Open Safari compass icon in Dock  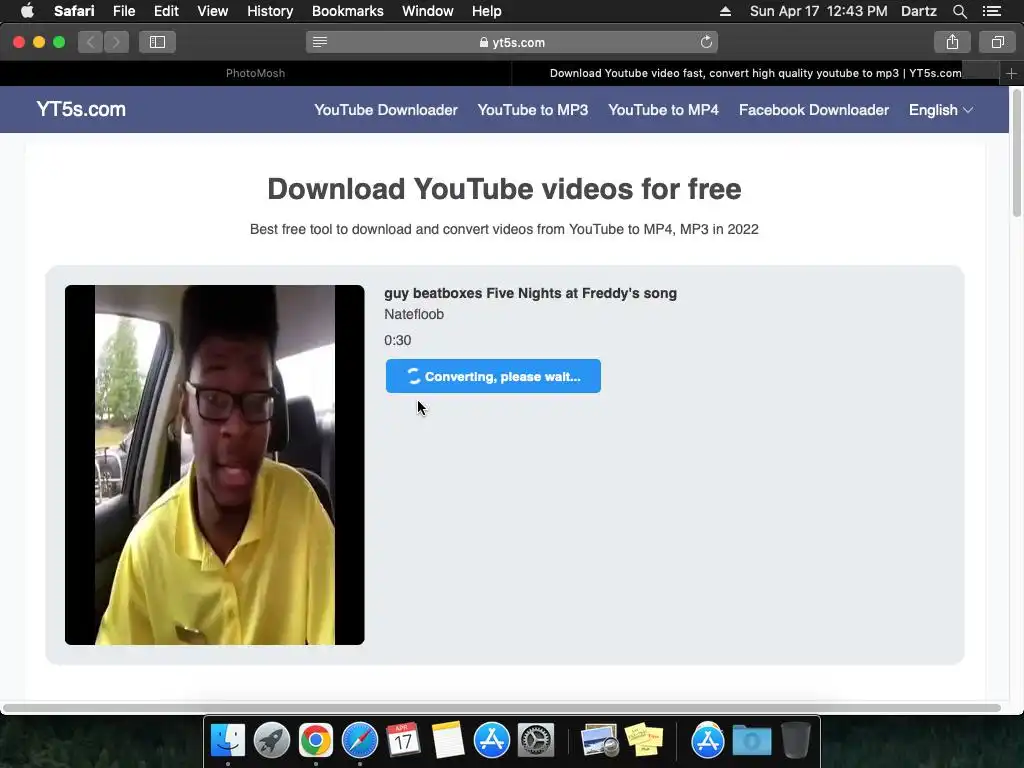coord(360,741)
